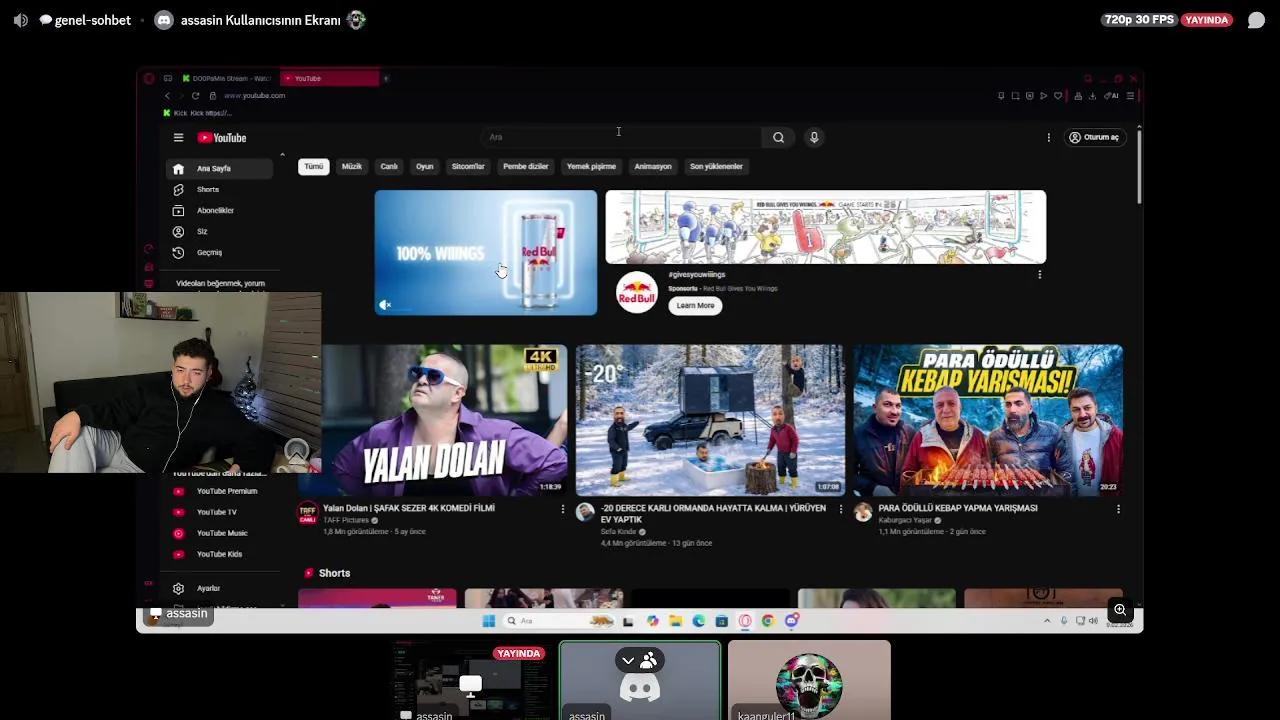This screenshot has width=1280, height=720.
Task: Open the Discord chat bubble icon top right
Action: (x=1256, y=20)
